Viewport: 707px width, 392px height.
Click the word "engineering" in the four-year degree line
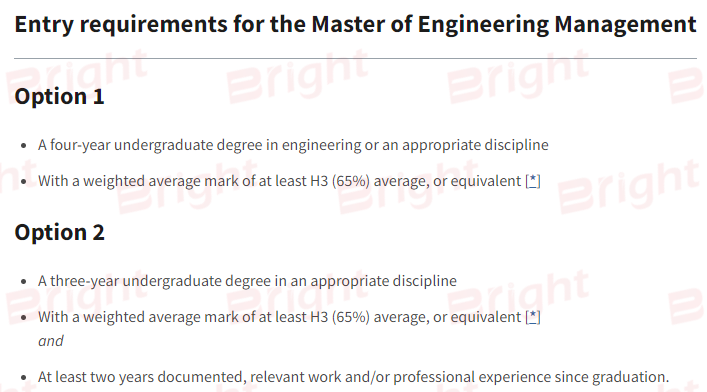[321, 145]
